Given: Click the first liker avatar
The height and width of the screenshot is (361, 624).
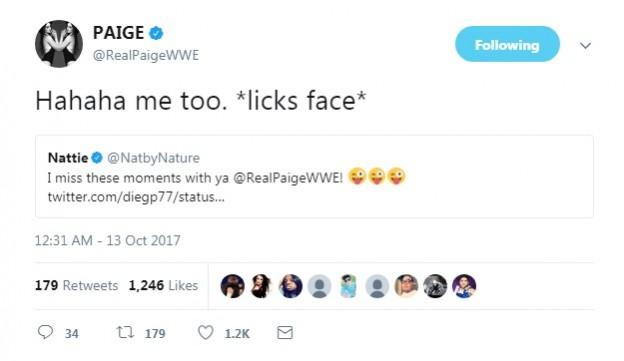Looking at the screenshot, I should [x=232, y=286].
